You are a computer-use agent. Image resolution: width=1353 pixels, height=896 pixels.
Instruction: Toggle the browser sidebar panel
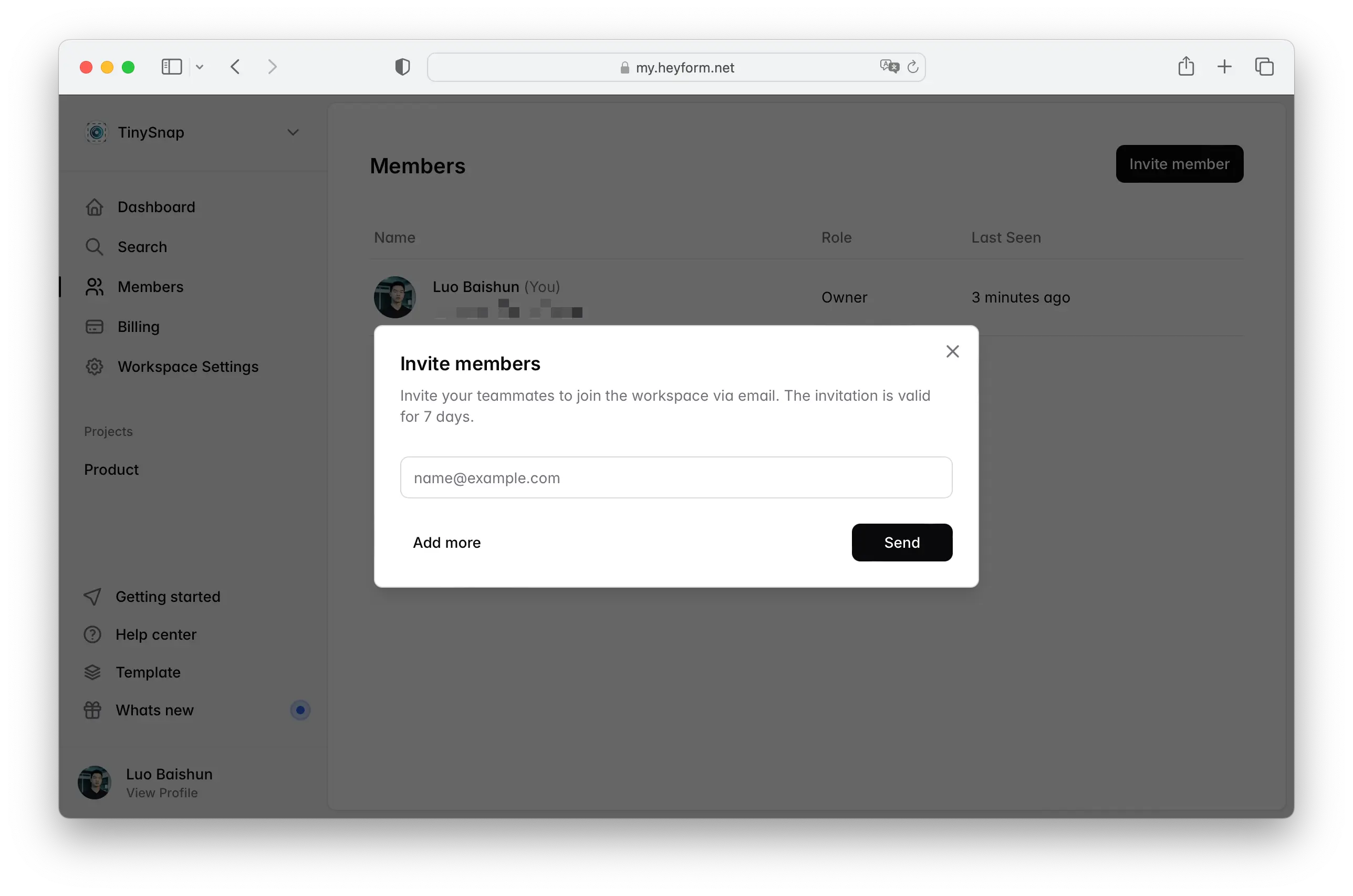click(171, 66)
